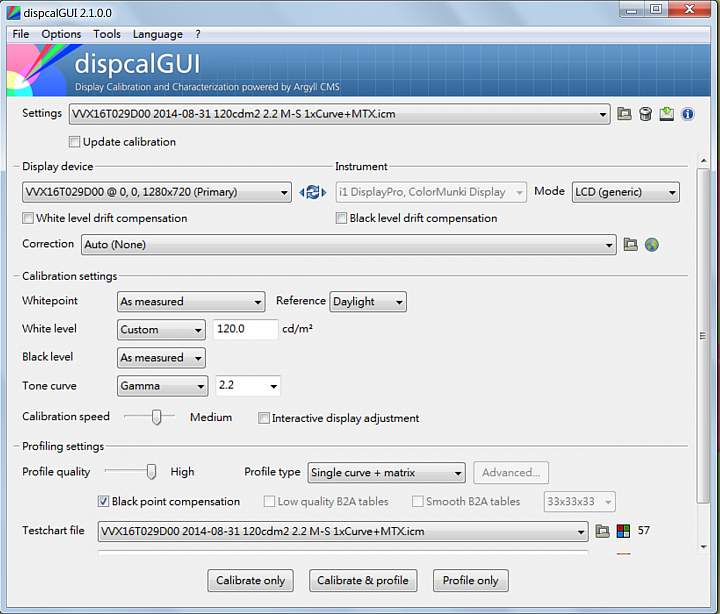Open the Instrument dropdown
Screen dimensions: 720x614
coord(431,192)
